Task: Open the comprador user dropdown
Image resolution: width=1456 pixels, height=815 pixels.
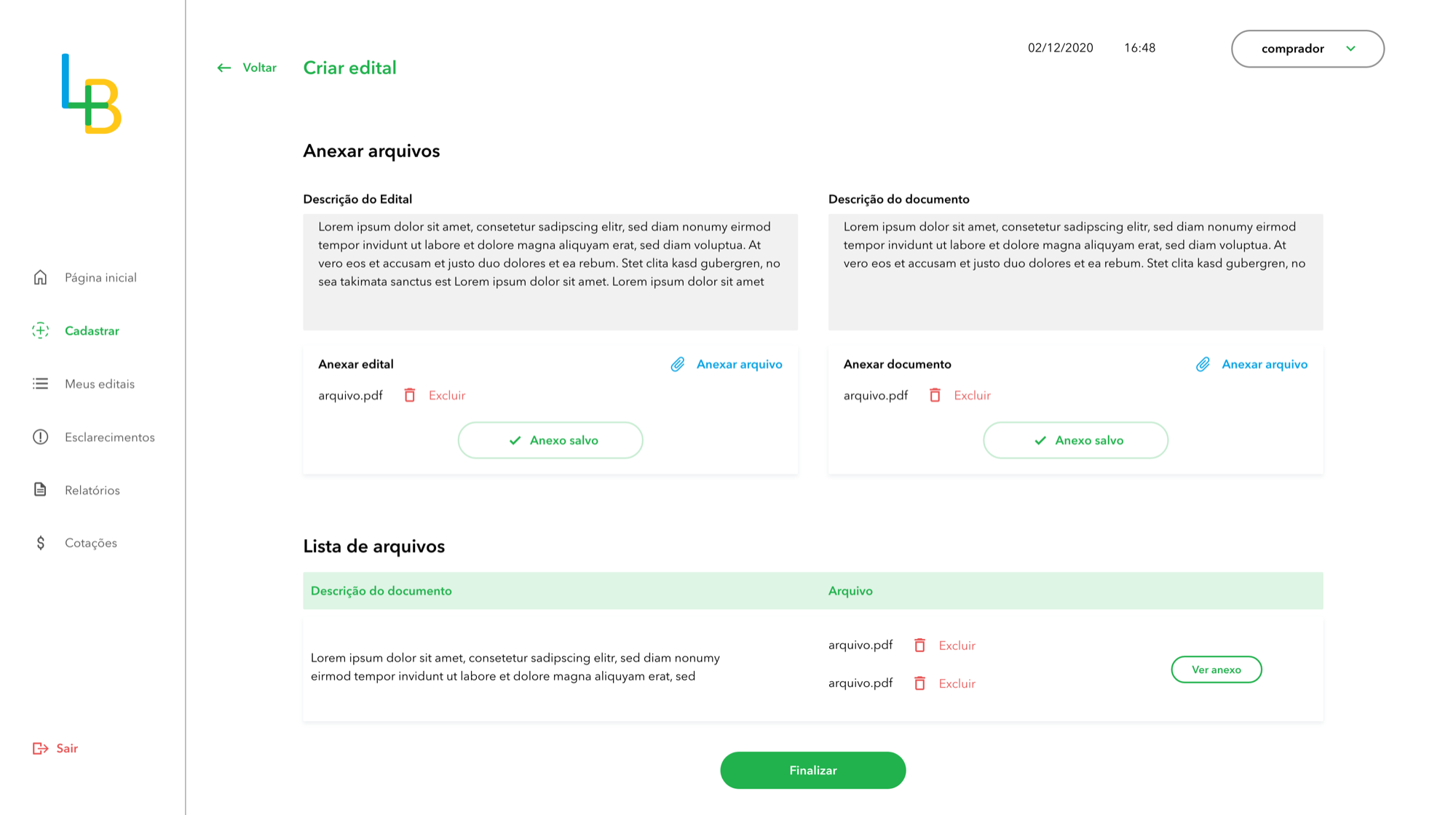Action: 1307,49
